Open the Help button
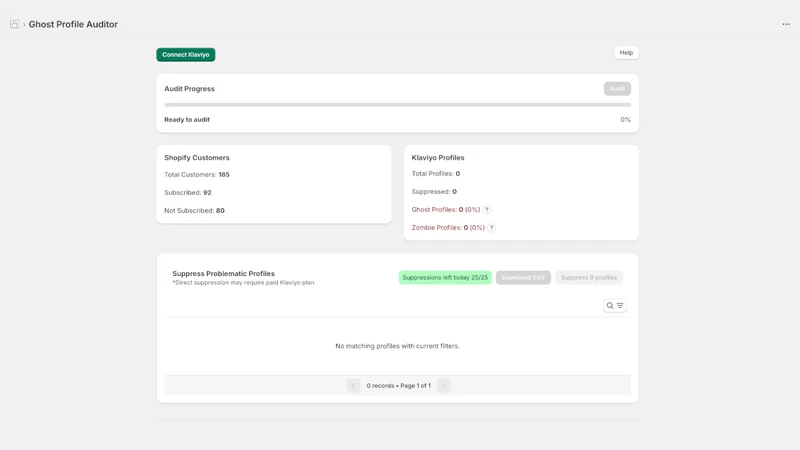The image size is (800, 450). tap(626, 53)
